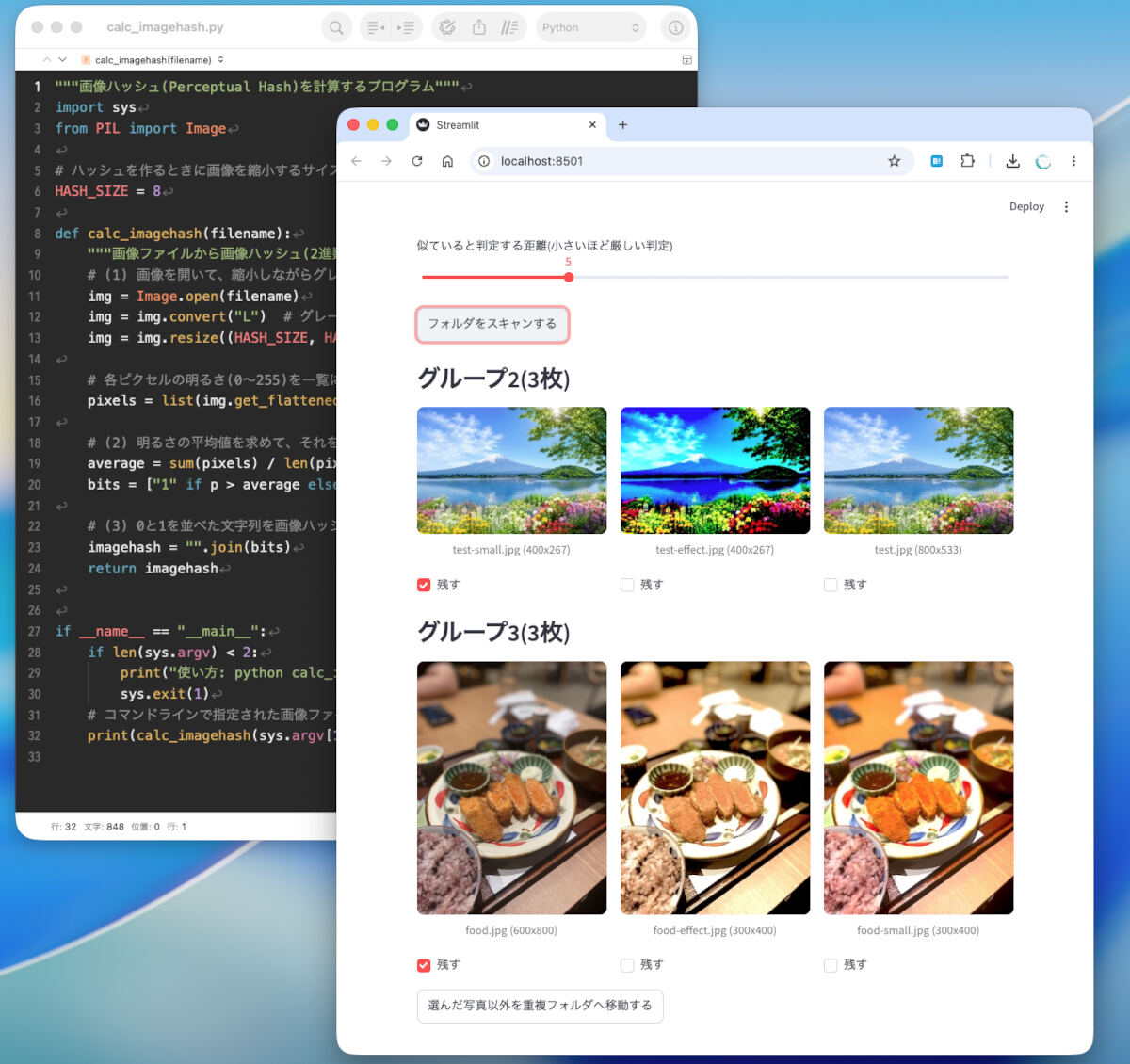Open the calc_imagehash(filename) outline dropdown
The height and width of the screenshot is (1064, 1130).
click(153, 59)
